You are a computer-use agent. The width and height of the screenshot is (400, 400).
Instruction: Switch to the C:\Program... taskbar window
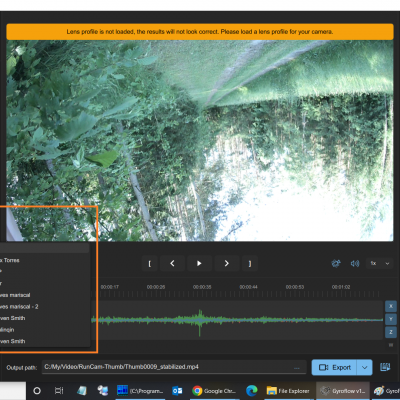click(140, 391)
